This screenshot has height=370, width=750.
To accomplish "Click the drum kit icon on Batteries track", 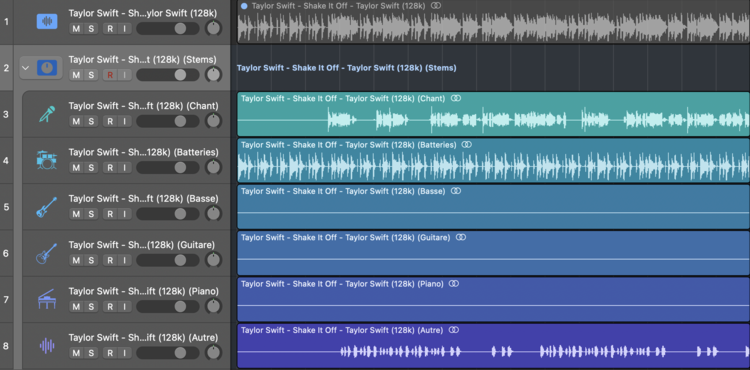I will click(x=47, y=160).
